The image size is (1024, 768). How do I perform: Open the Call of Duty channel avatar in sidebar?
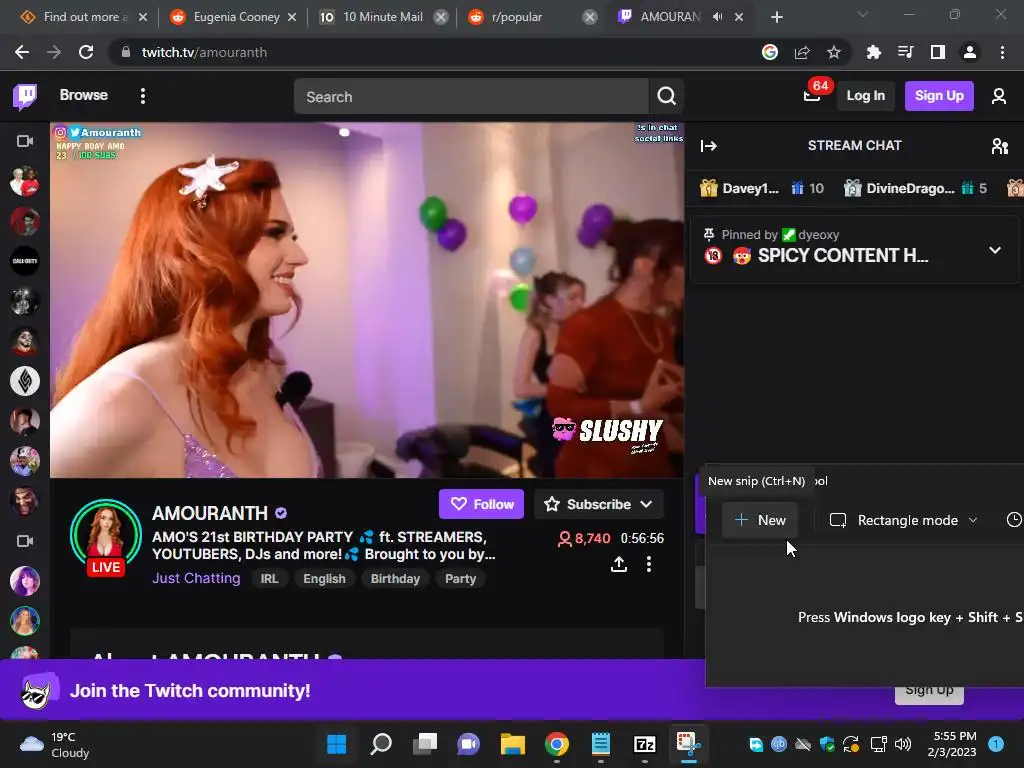(25, 261)
